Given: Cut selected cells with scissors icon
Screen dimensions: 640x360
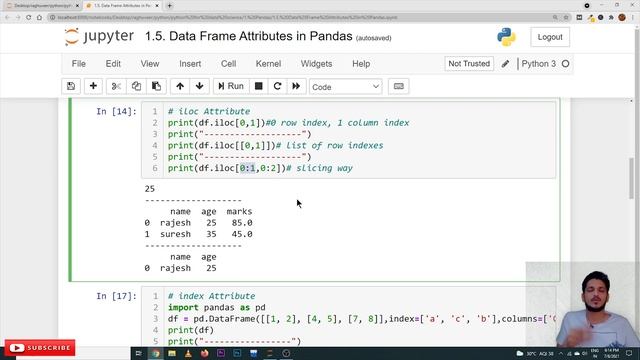Looking at the screenshot, I should pos(116,86).
